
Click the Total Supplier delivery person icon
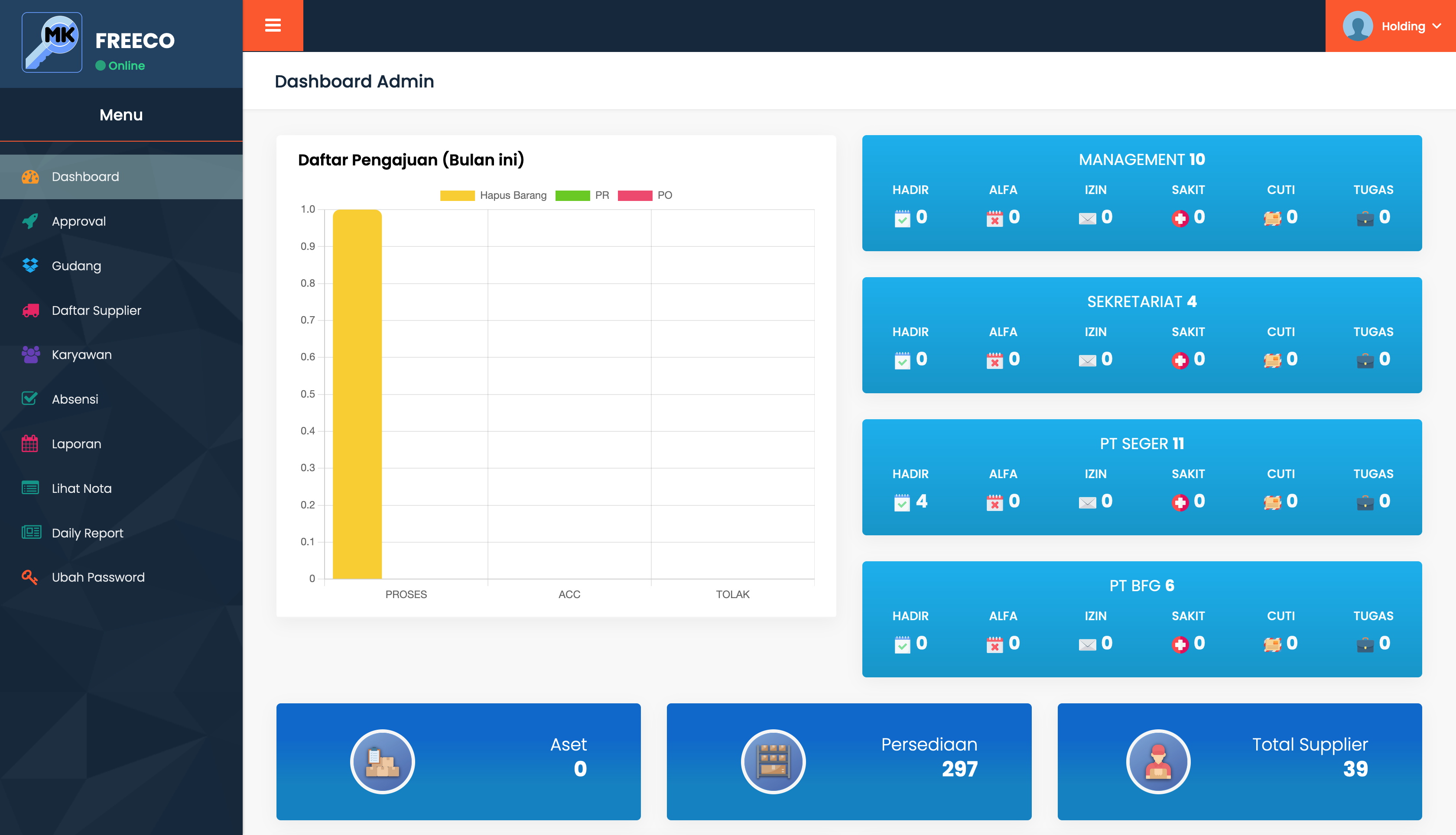[x=1158, y=762]
